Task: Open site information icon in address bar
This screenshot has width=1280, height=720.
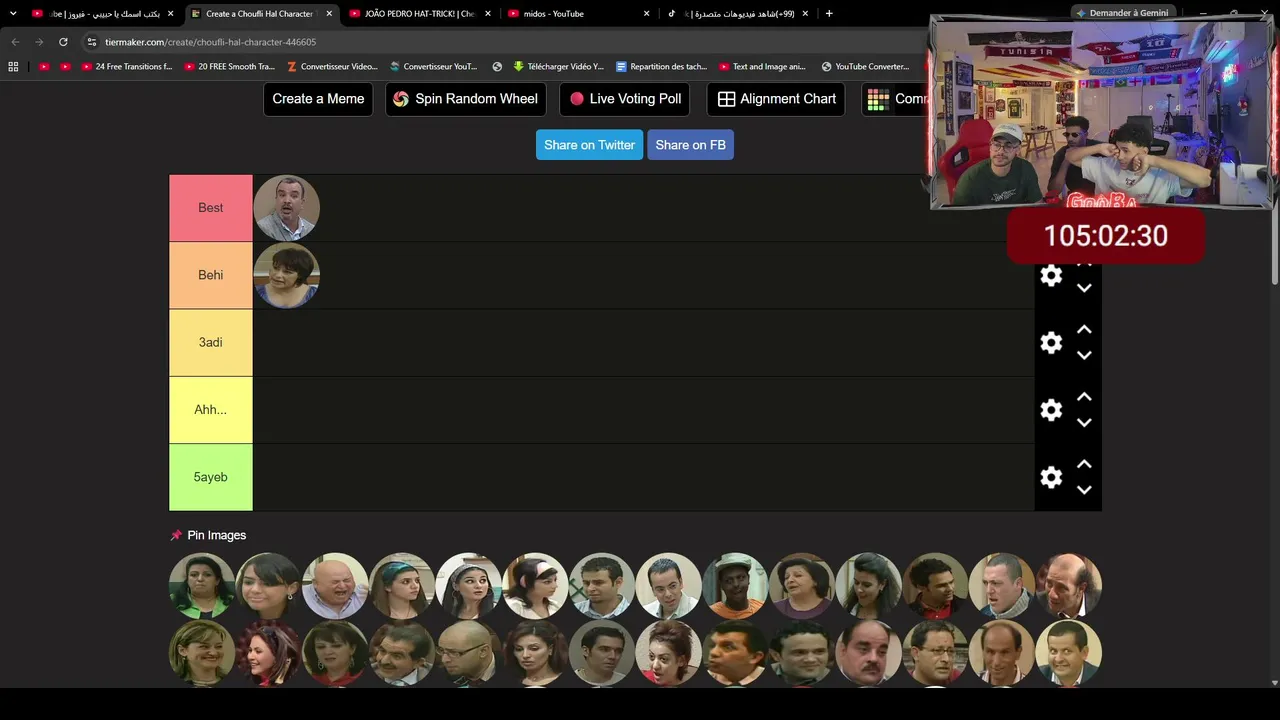Action: tap(91, 42)
